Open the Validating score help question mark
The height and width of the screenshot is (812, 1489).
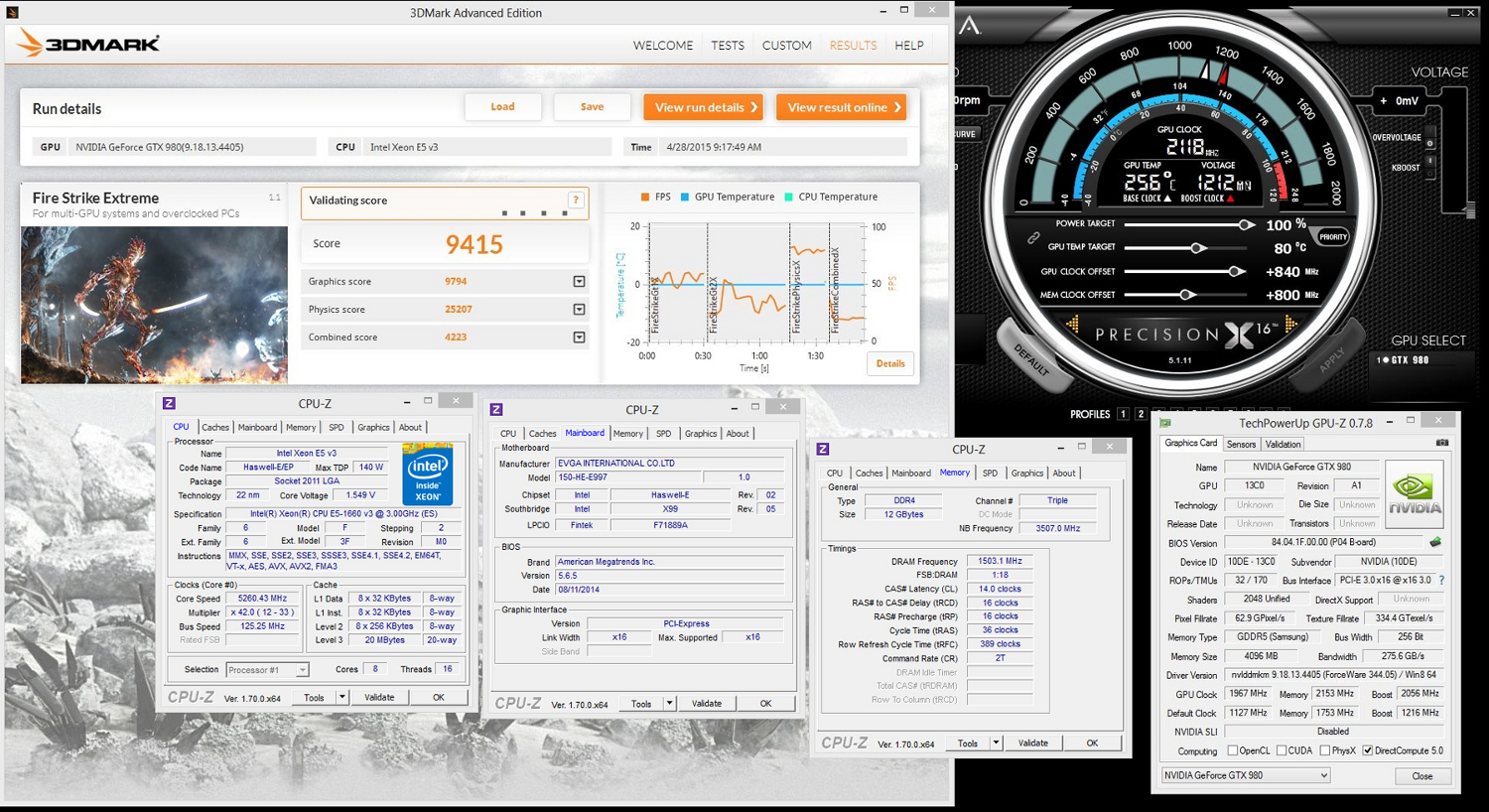pos(576,201)
